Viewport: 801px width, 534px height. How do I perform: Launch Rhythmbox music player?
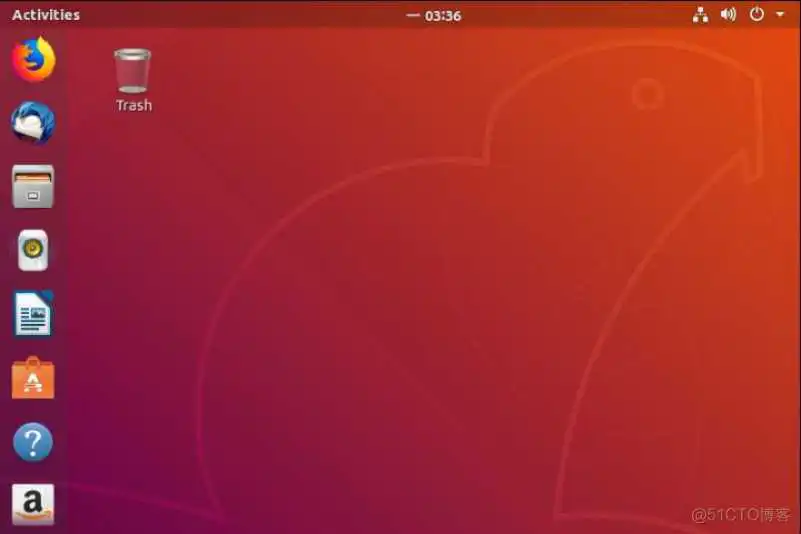coord(33,250)
